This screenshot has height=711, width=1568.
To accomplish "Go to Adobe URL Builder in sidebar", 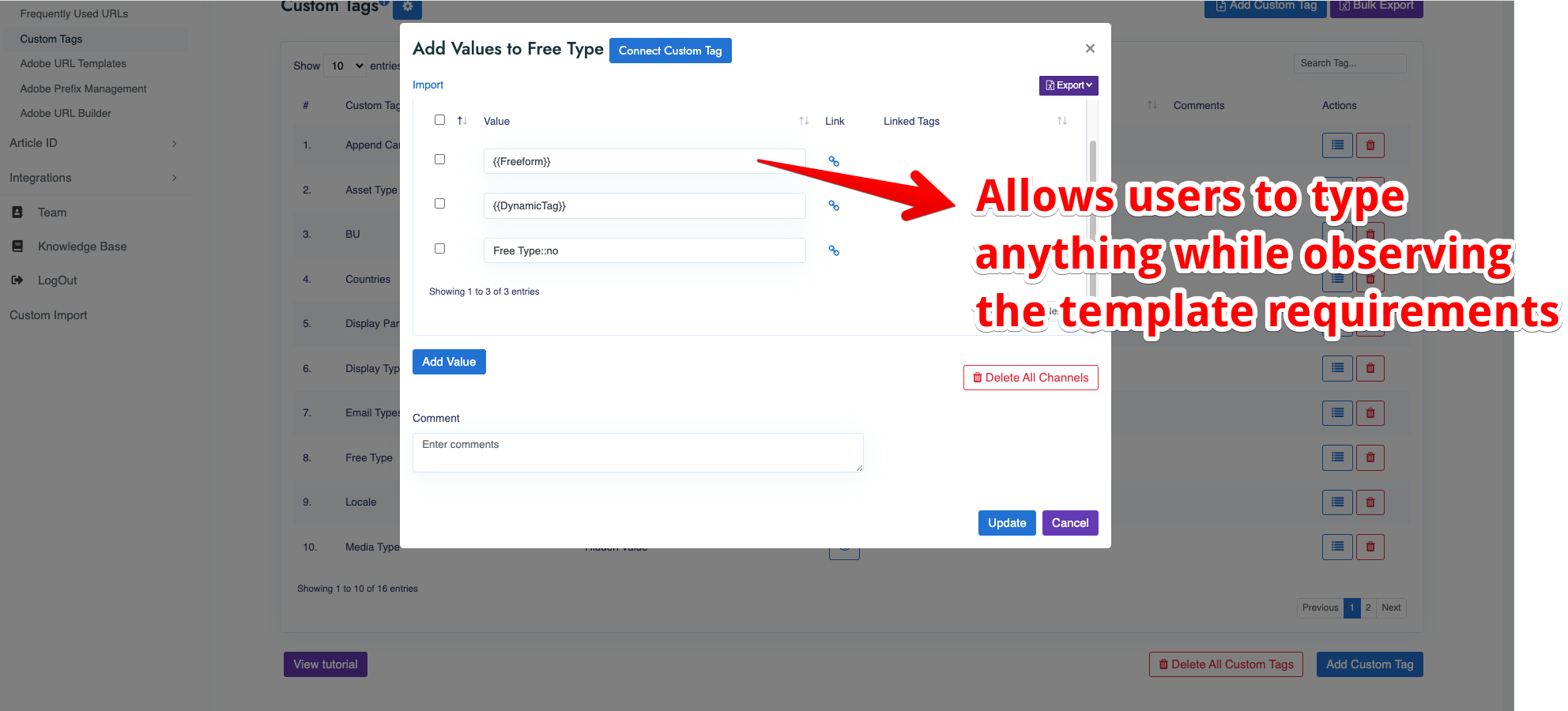I will [x=66, y=114].
